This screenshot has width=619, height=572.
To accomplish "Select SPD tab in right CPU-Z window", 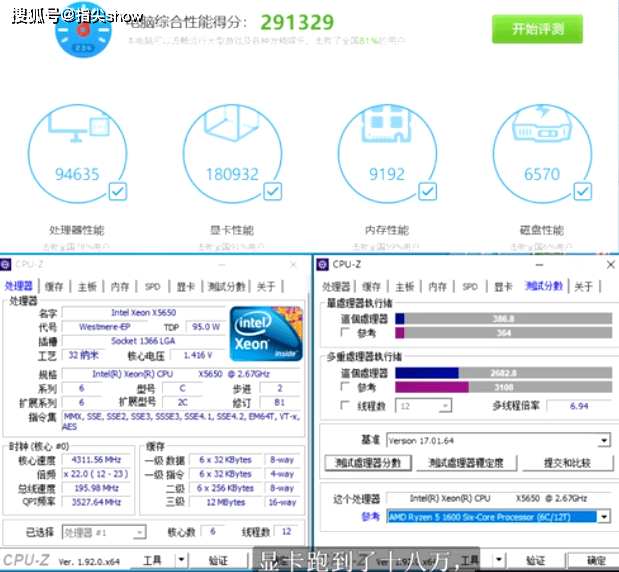I will pyautogui.click(x=470, y=287).
